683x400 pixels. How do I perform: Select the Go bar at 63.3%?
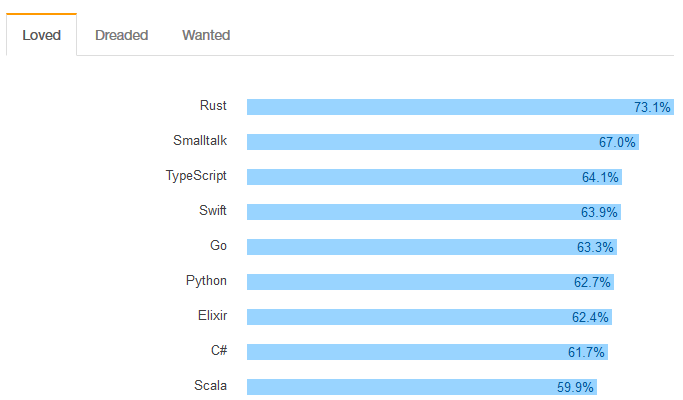click(x=431, y=247)
